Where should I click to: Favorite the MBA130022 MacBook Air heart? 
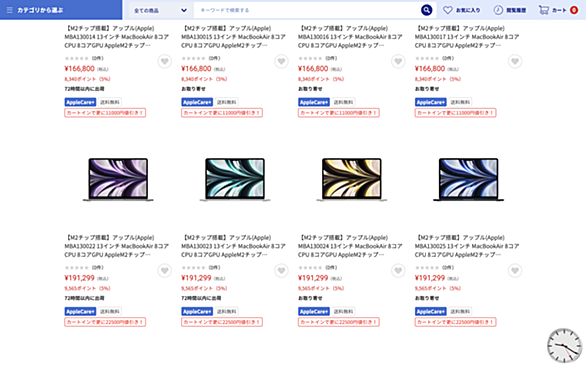pos(164,271)
